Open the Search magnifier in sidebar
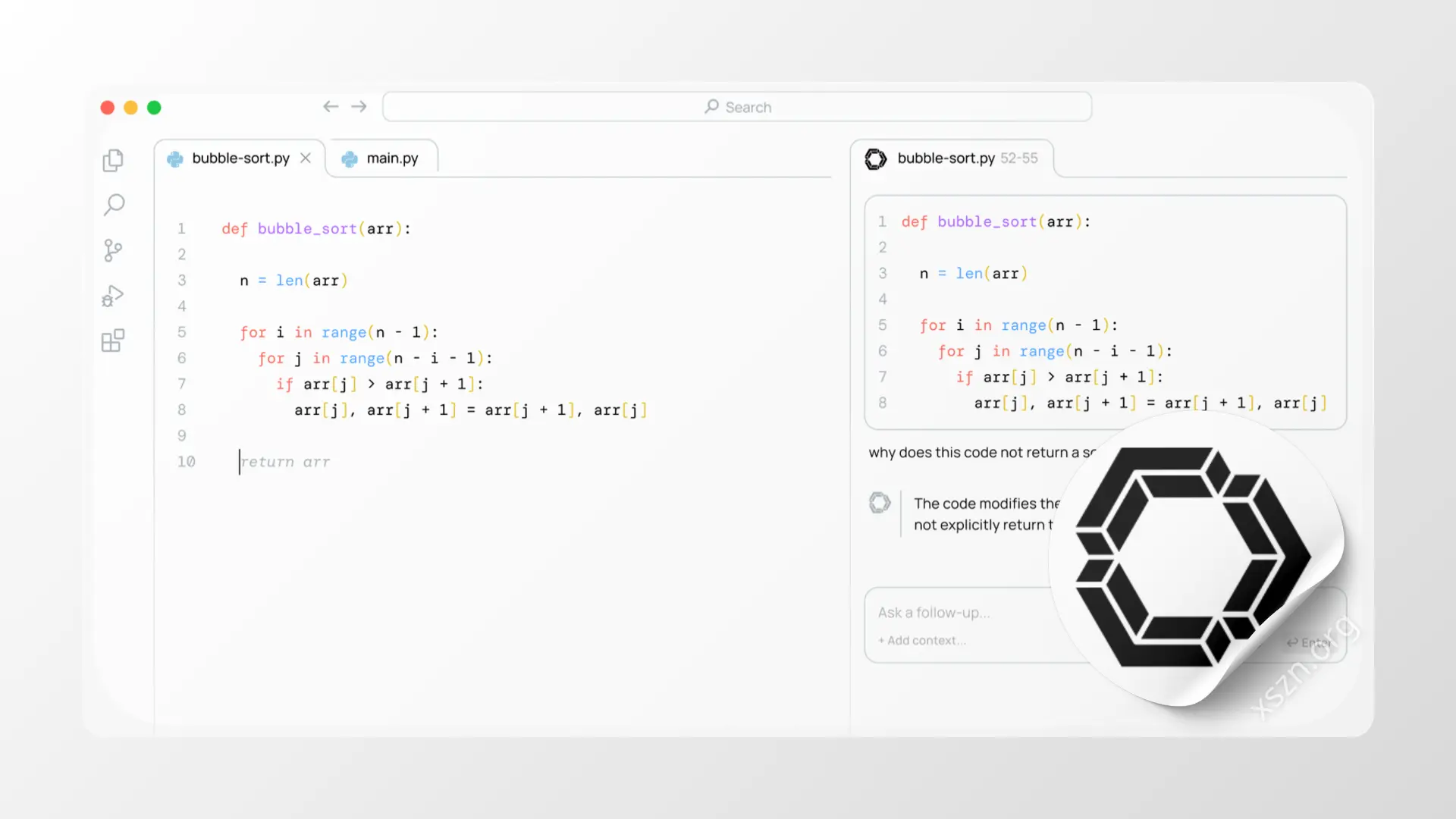 [x=114, y=205]
